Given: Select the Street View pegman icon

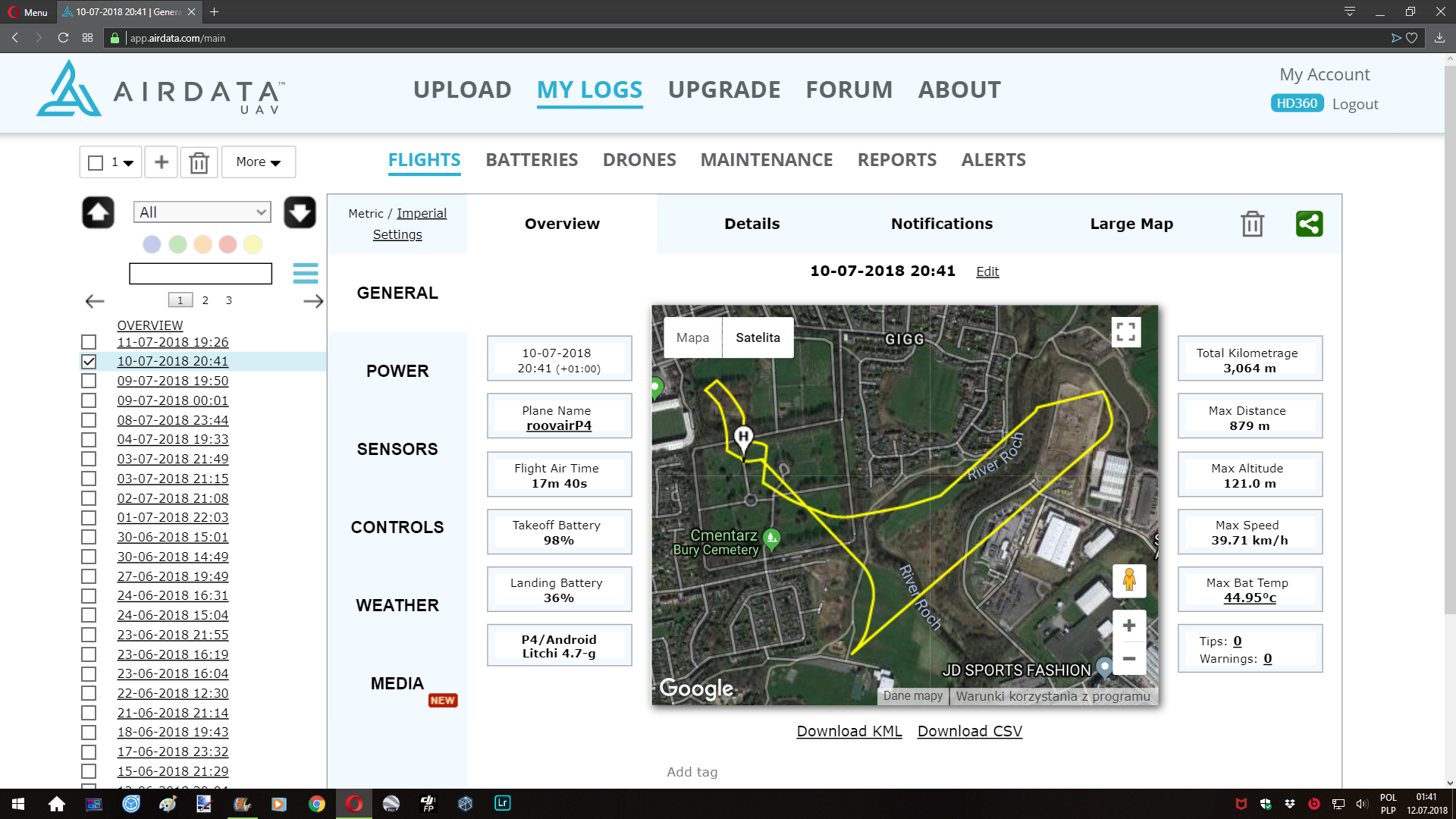Looking at the screenshot, I should point(1129,580).
